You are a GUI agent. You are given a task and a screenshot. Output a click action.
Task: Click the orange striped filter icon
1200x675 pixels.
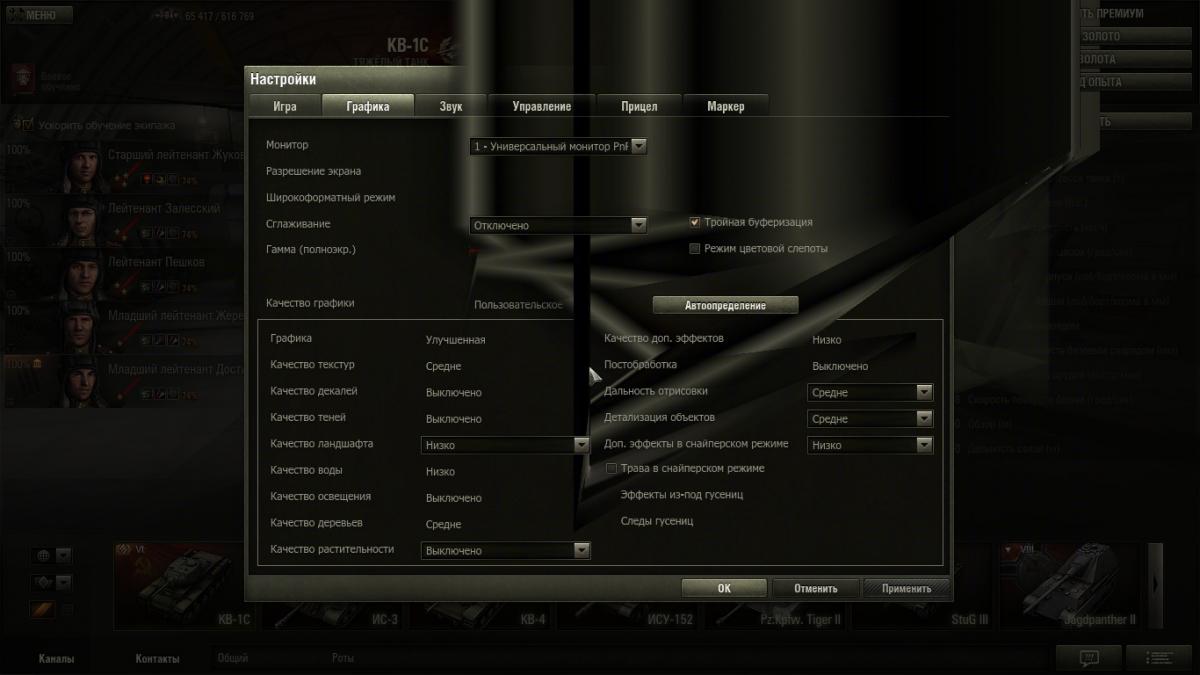(x=43, y=608)
